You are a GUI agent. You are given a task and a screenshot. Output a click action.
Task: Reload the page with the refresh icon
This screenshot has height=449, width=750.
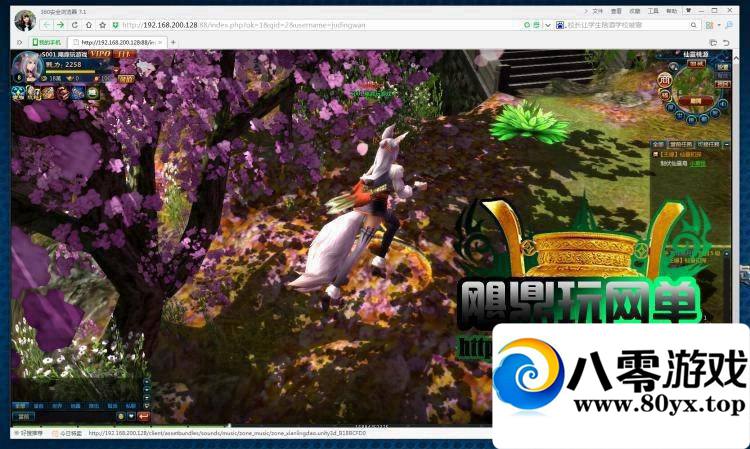pos(75,25)
